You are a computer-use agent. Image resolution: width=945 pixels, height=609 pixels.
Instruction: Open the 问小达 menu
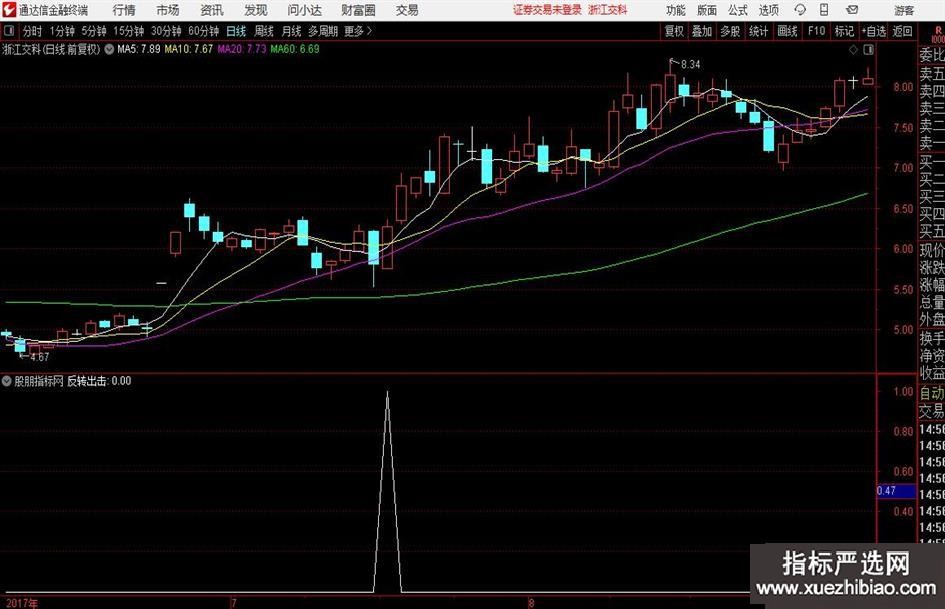point(304,10)
